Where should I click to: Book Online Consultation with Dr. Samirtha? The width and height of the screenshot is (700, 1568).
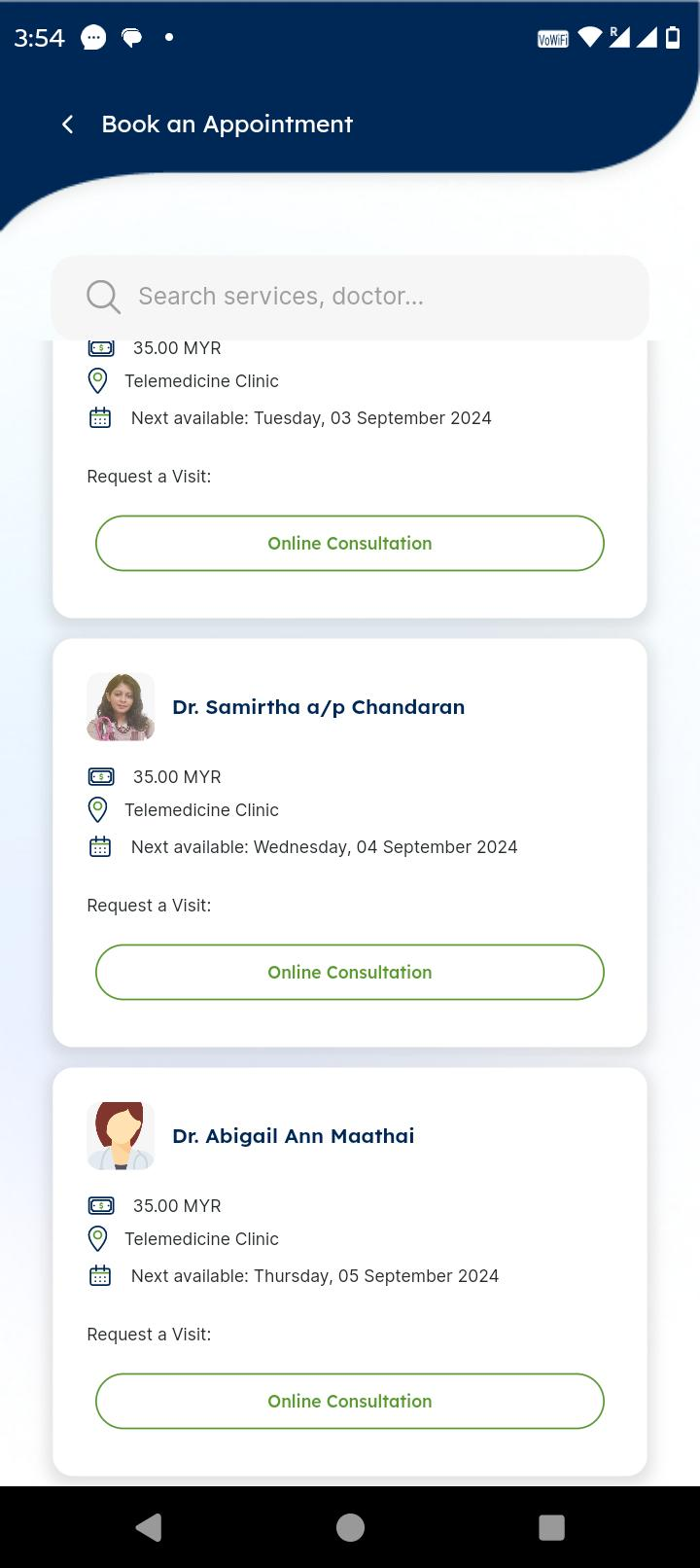click(350, 972)
